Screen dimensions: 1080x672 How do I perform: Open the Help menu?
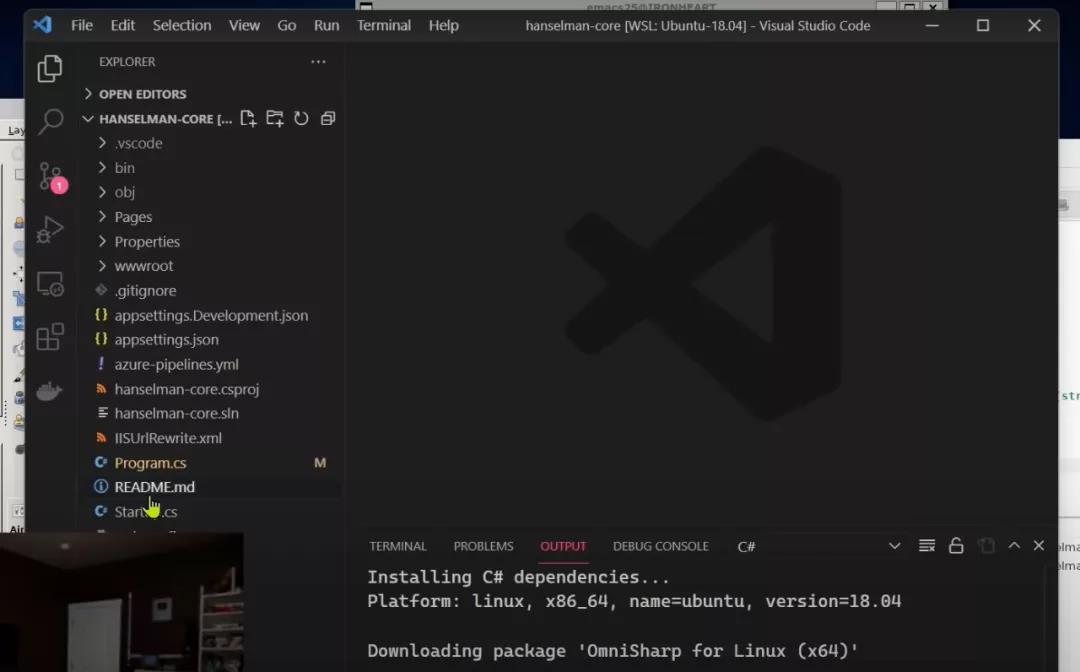444,25
